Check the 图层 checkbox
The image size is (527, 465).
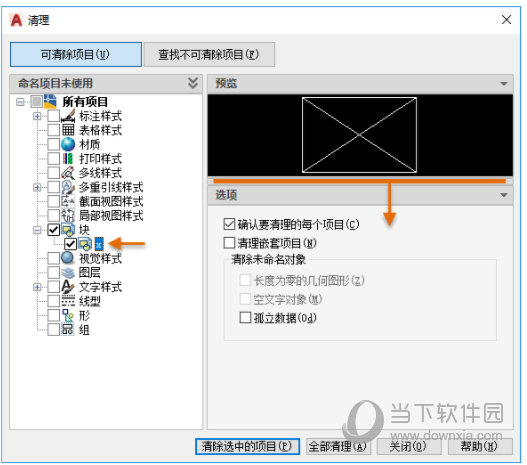[53, 272]
